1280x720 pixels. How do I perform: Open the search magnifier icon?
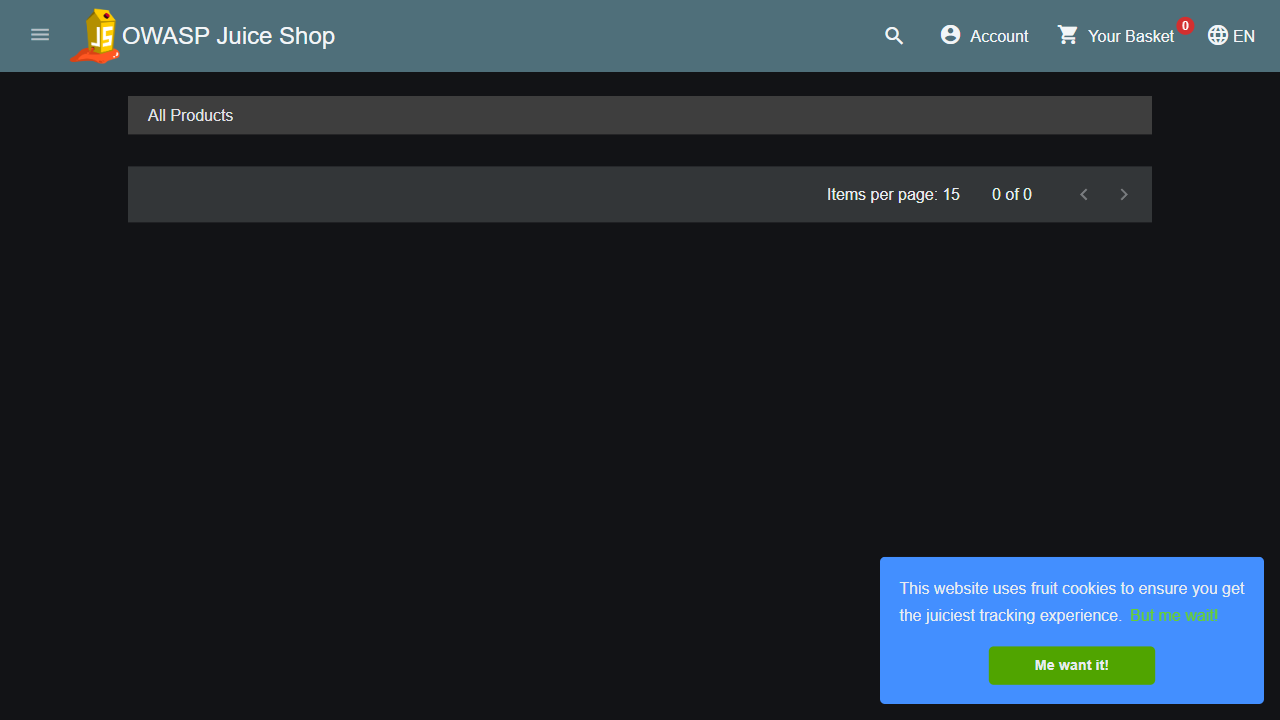pyautogui.click(x=894, y=36)
